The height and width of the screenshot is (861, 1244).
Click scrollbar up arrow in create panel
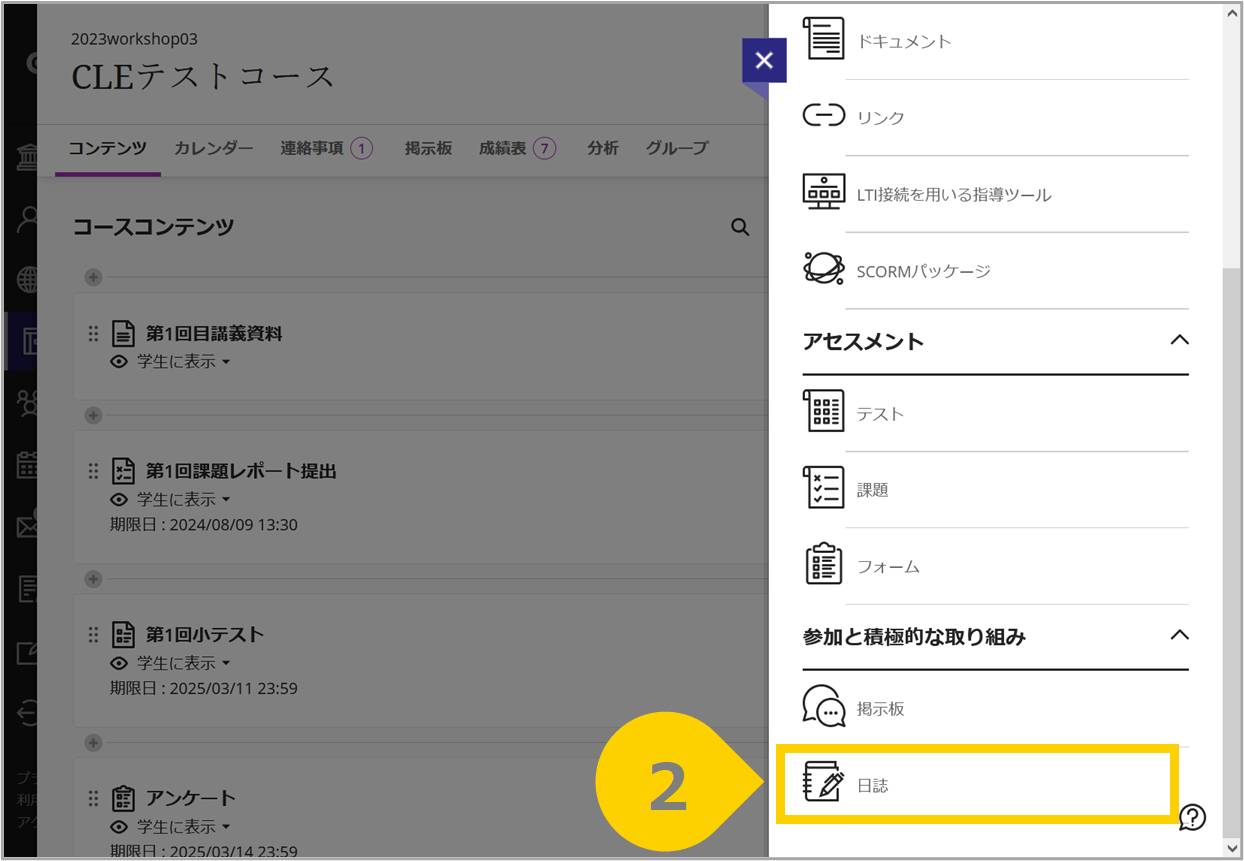coord(1232,13)
